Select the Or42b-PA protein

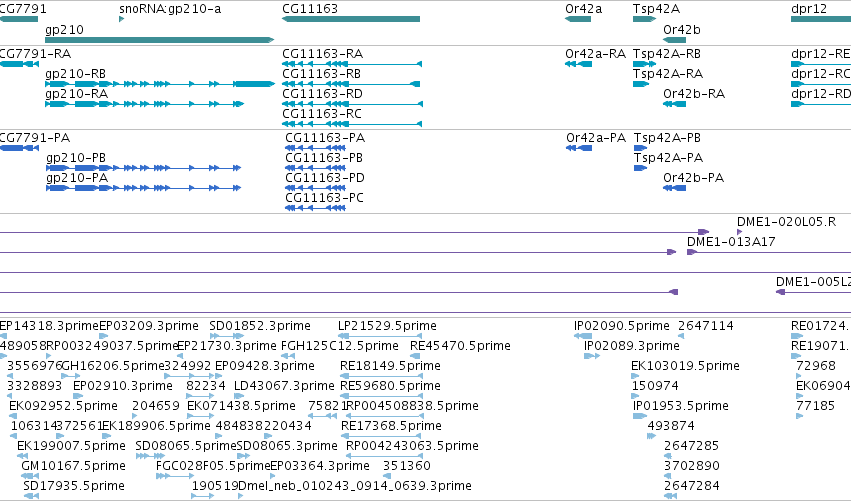coord(675,188)
